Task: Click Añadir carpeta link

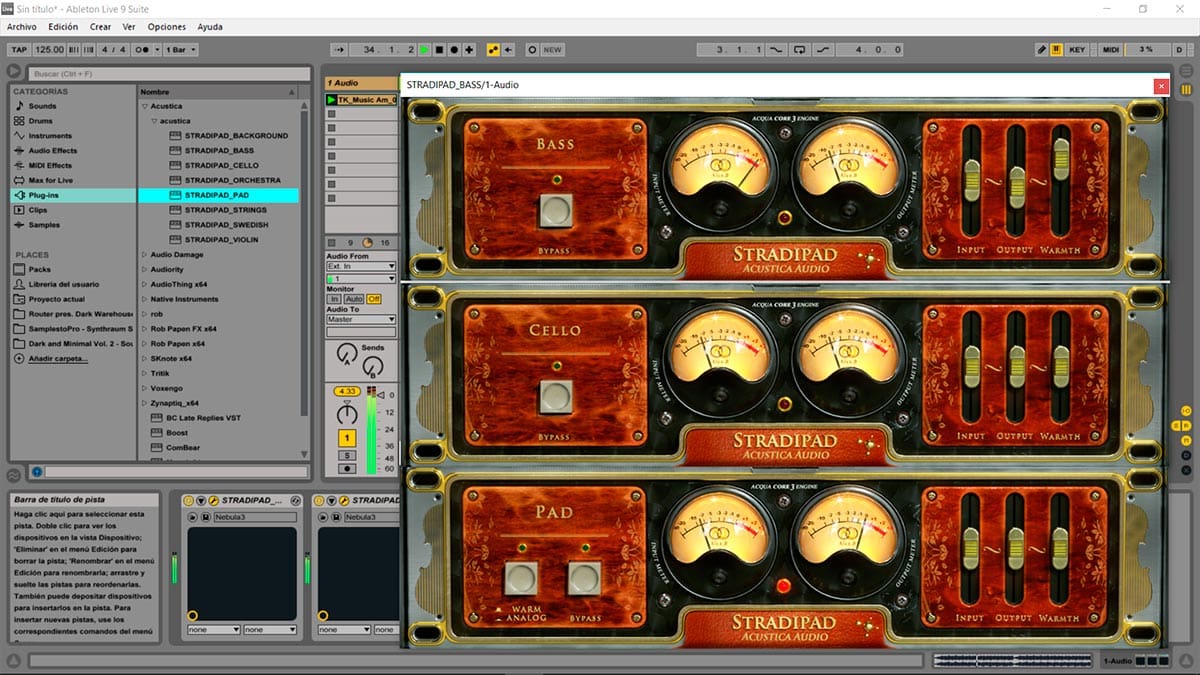Action: 59,359
